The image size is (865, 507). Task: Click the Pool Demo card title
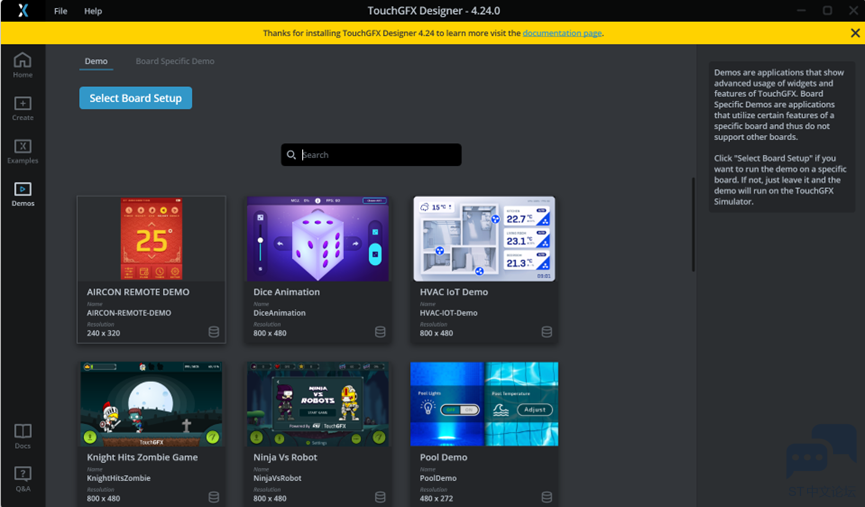point(444,457)
